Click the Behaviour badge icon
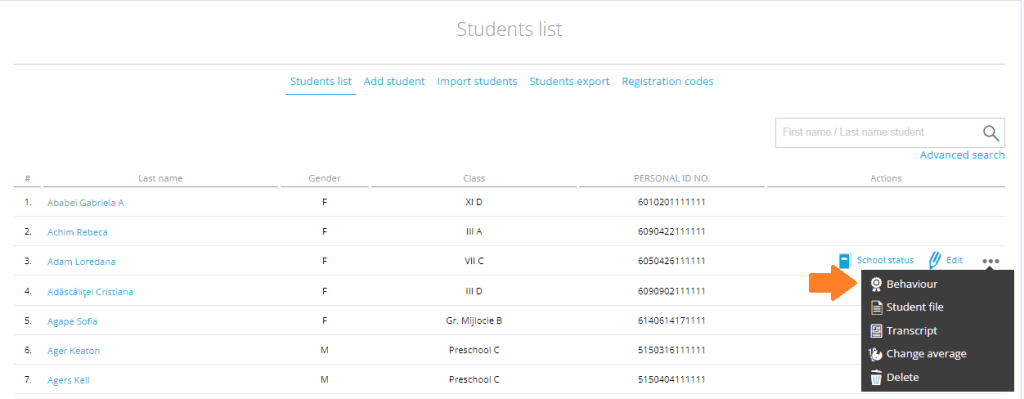 coord(876,284)
